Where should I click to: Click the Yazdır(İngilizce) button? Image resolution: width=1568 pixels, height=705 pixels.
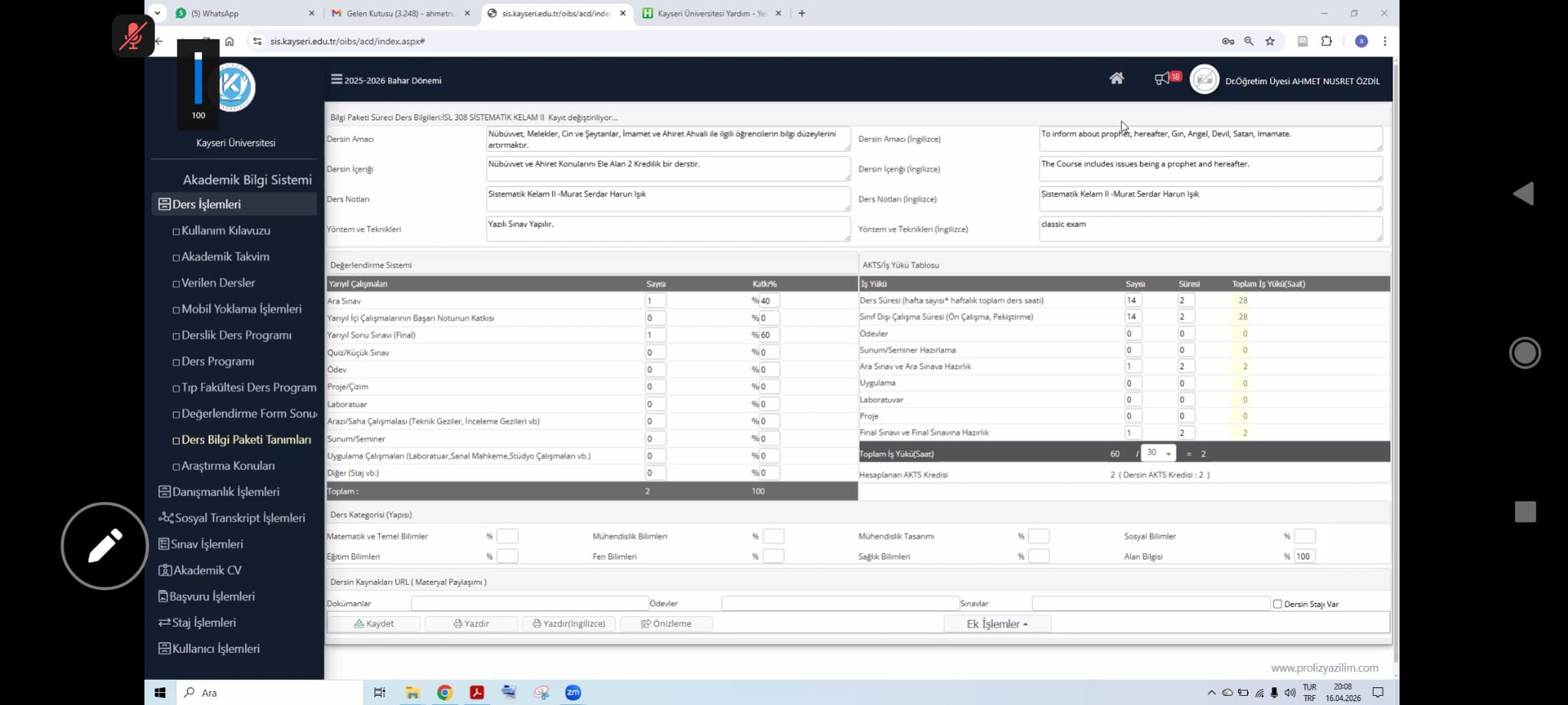569,624
